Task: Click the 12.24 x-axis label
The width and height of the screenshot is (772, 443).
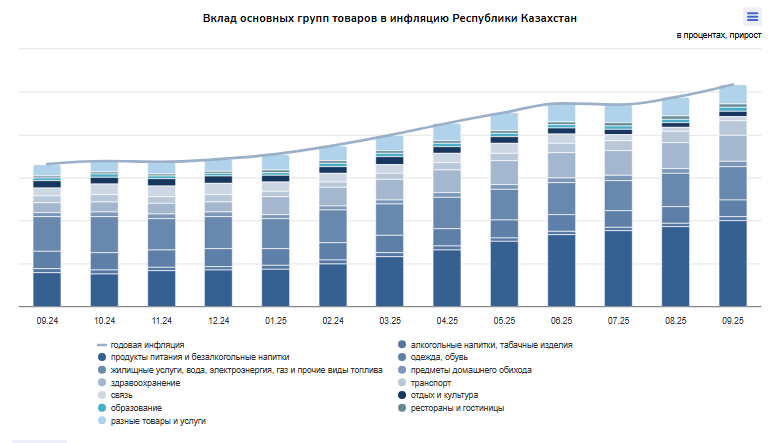Action: pos(218,321)
